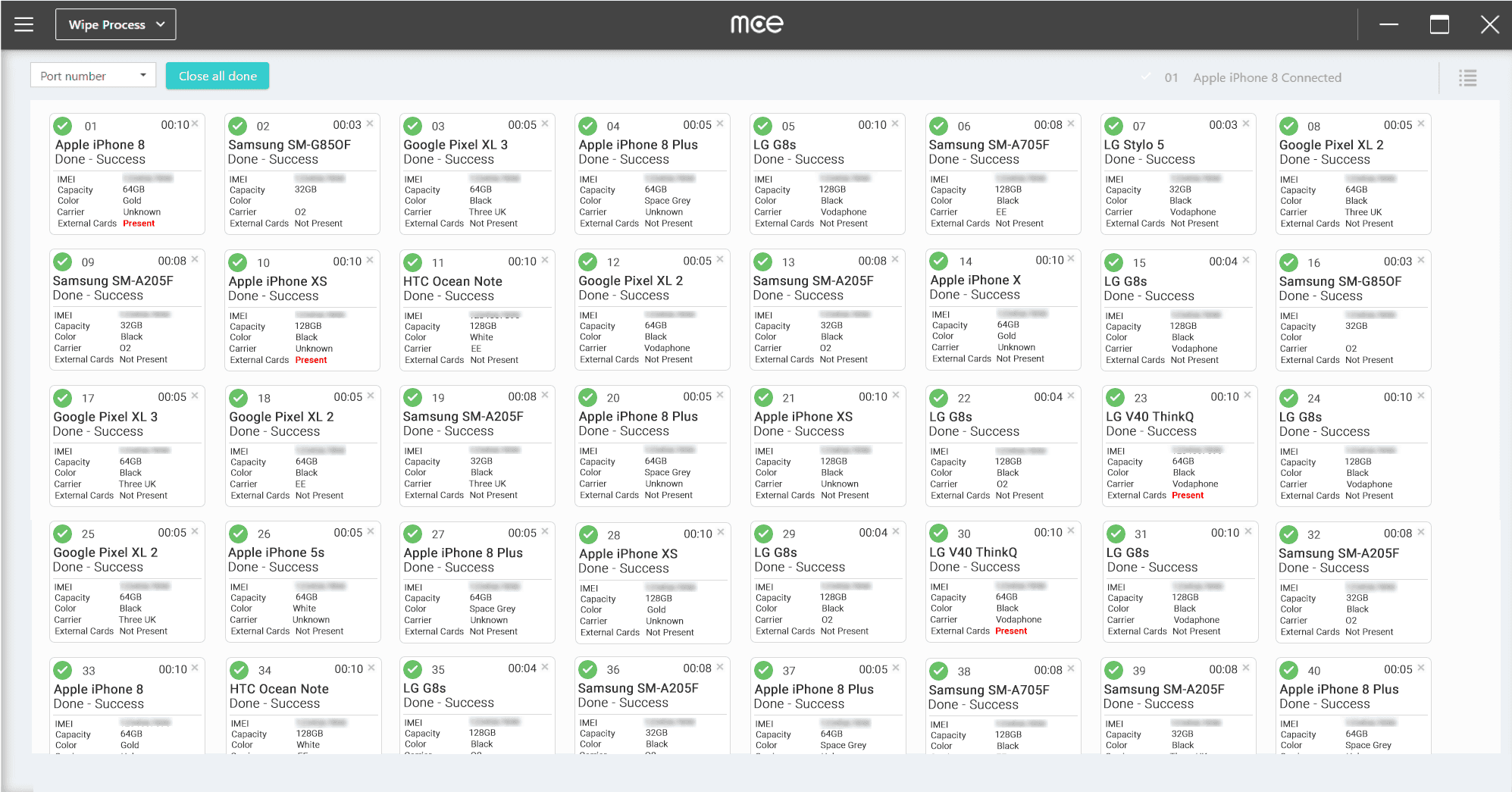
Task: Click the success checkmark on port 27
Action: (413, 534)
